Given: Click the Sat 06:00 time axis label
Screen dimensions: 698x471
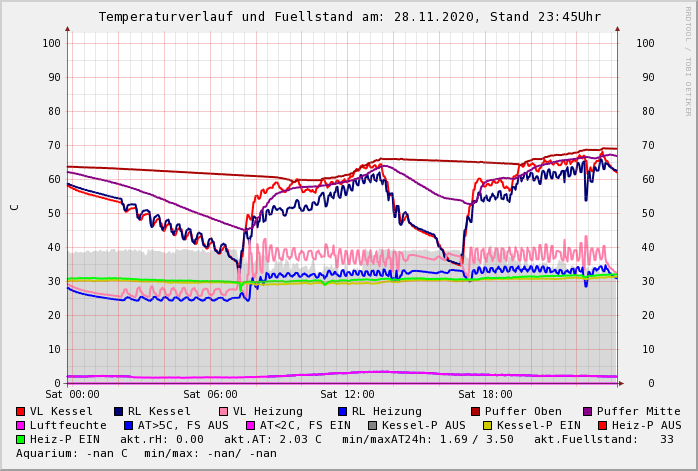Looking at the screenshot, I should pyautogui.click(x=210, y=395).
